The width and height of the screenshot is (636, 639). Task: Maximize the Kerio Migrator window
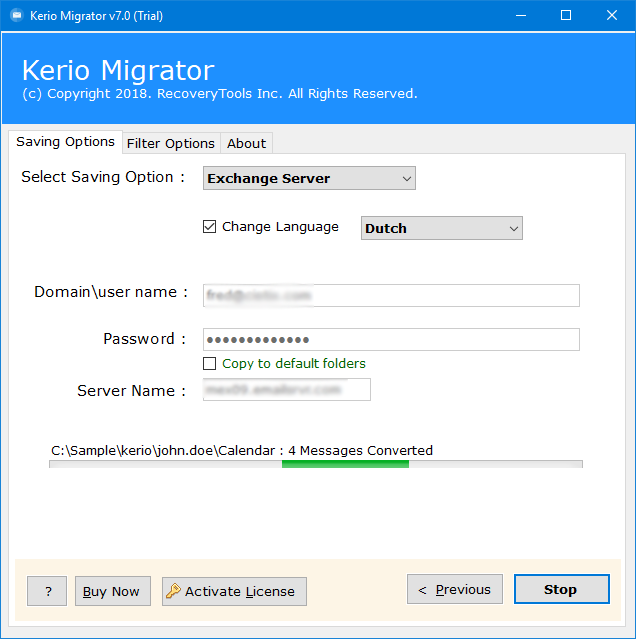[566, 15]
